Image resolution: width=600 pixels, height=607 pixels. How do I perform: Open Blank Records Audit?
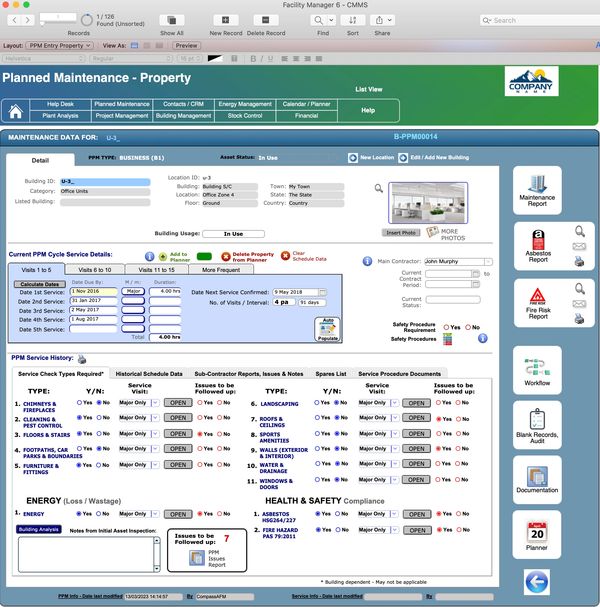click(x=537, y=425)
